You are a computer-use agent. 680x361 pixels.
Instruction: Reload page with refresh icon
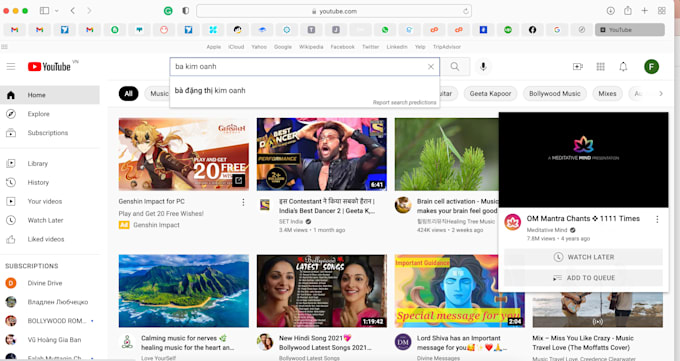point(466,11)
